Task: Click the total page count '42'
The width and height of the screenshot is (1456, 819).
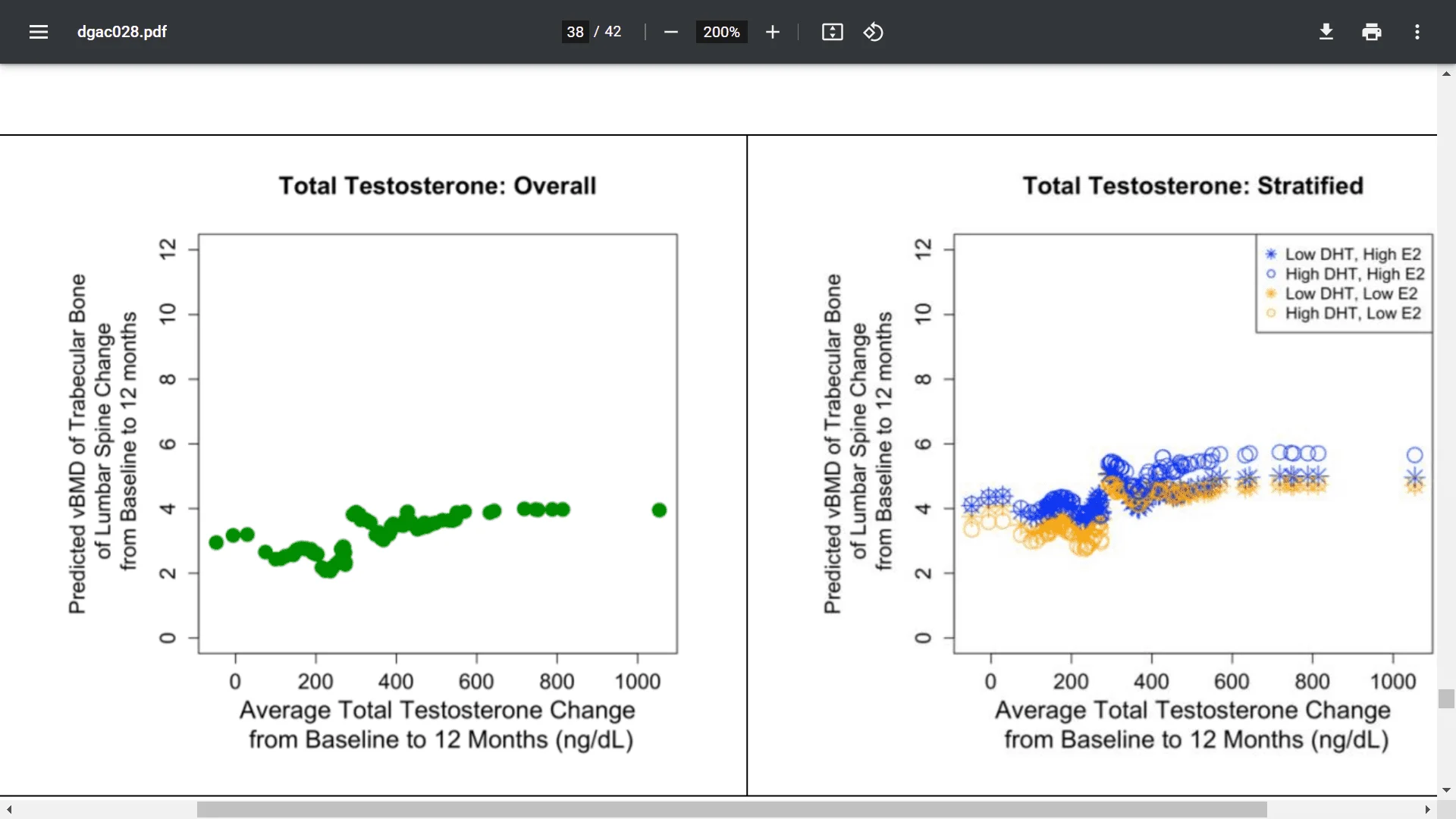Action: [x=613, y=32]
